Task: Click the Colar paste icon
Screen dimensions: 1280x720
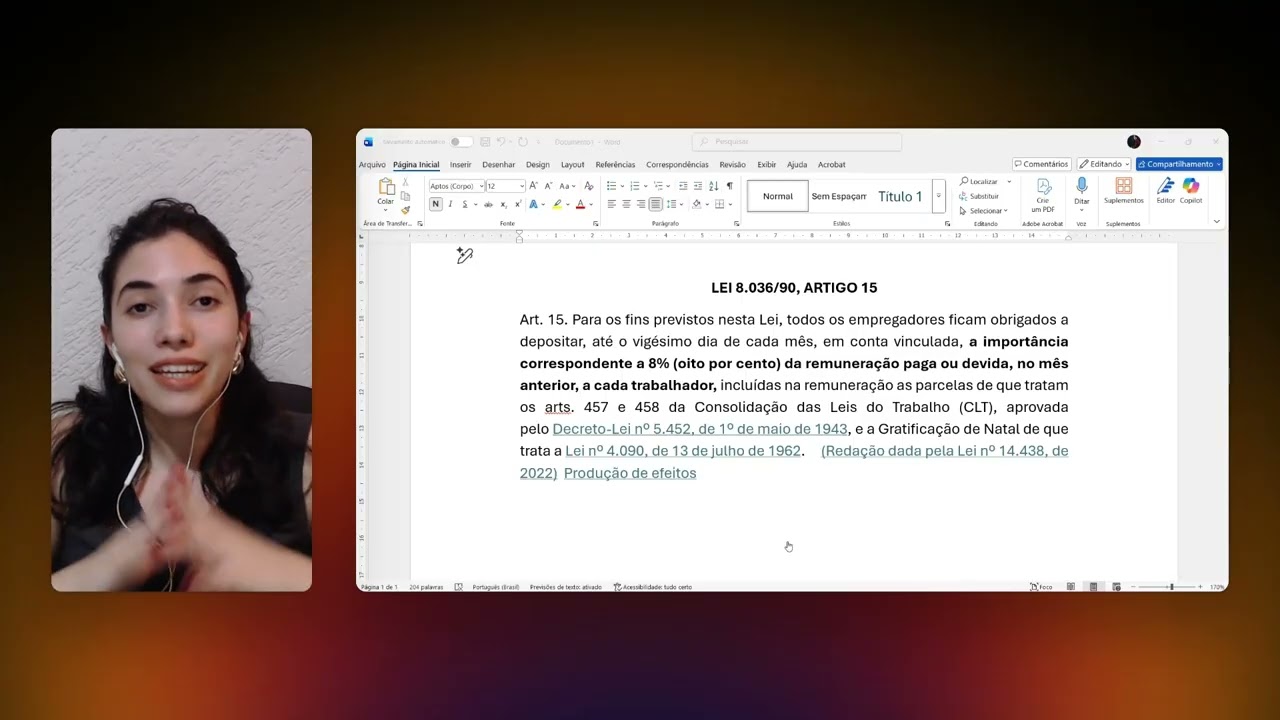Action: (x=386, y=187)
